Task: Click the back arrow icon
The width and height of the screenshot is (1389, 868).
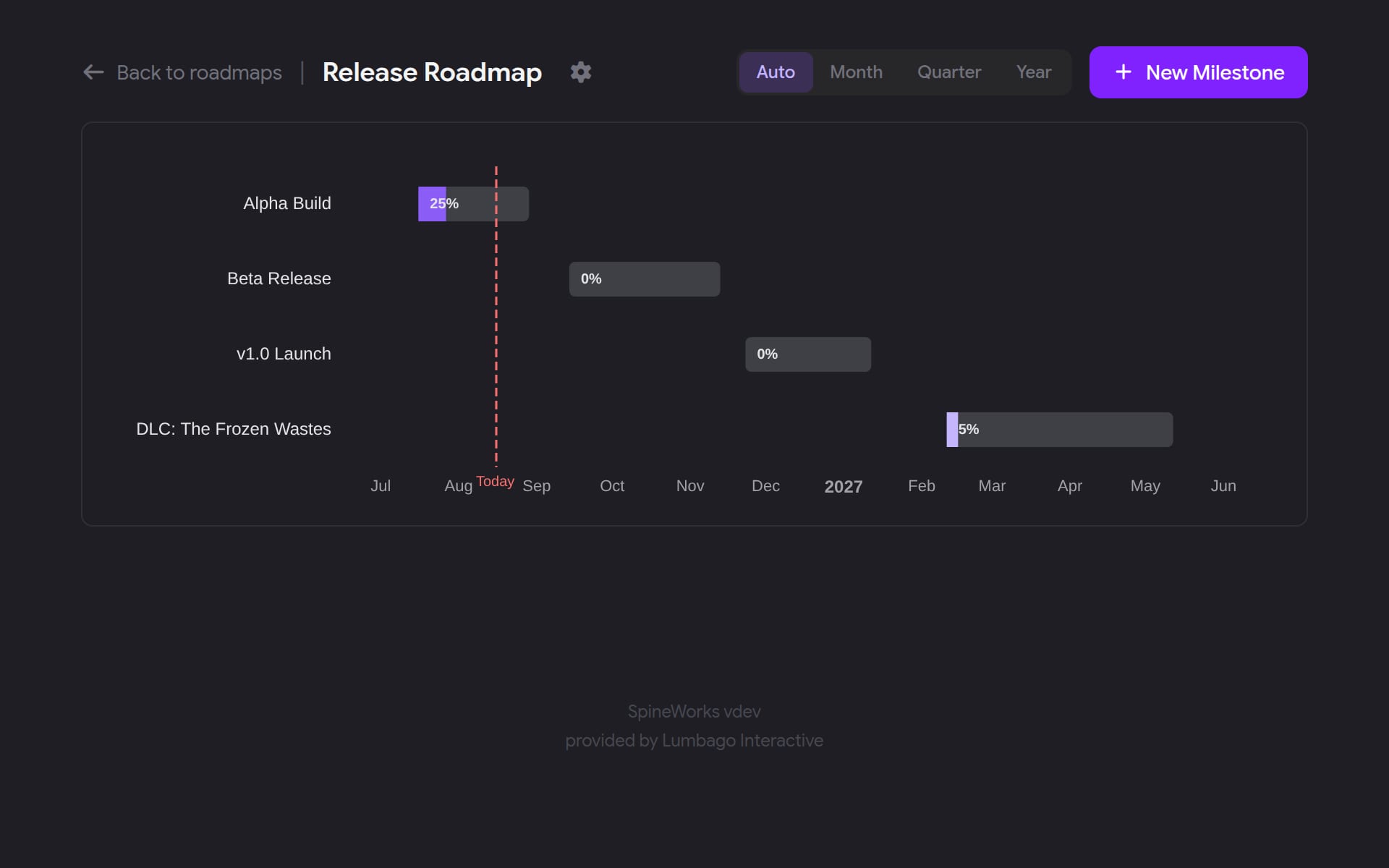Action: (x=93, y=72)
